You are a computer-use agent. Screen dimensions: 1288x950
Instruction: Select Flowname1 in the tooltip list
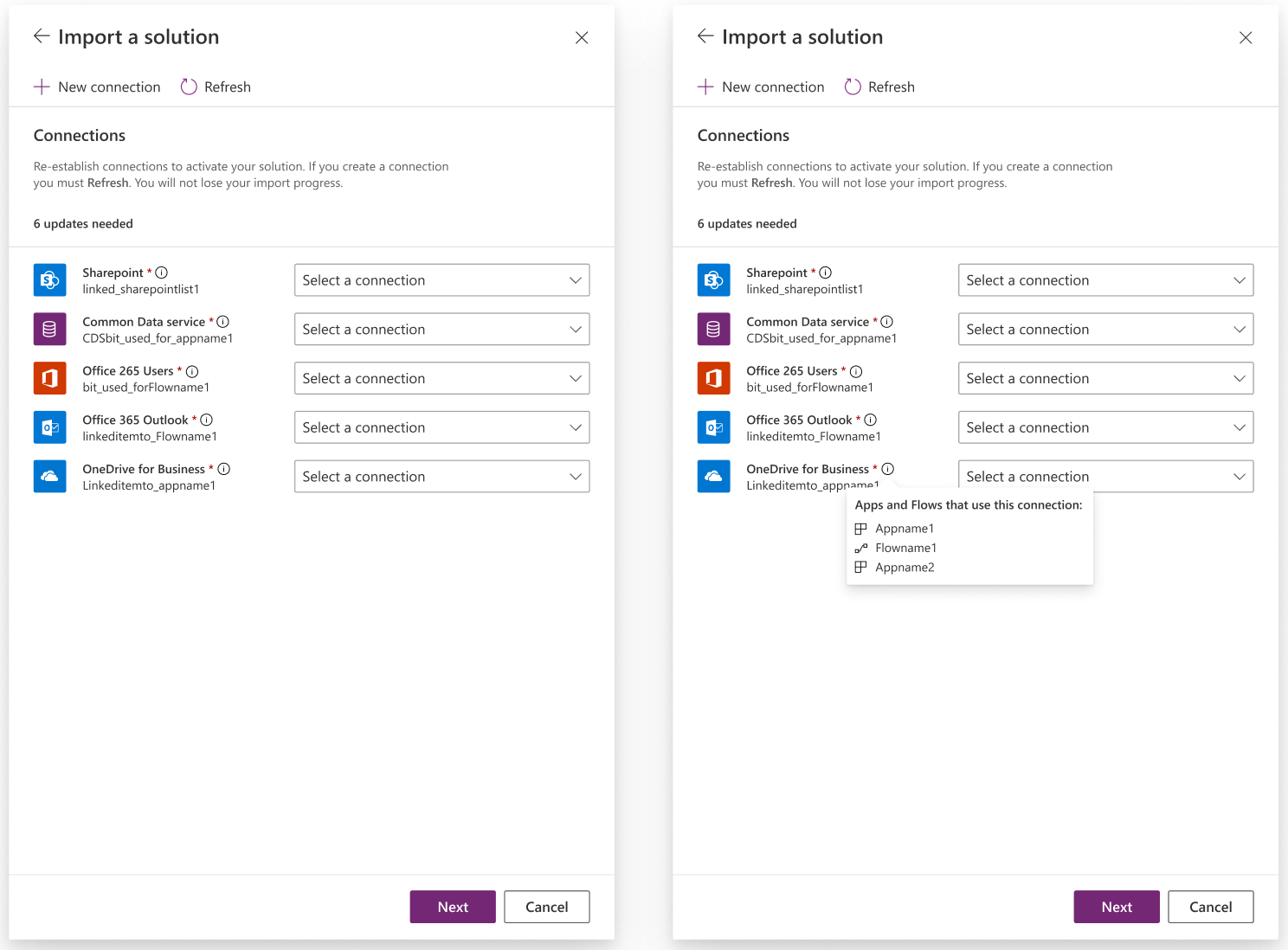pos(896,548)
